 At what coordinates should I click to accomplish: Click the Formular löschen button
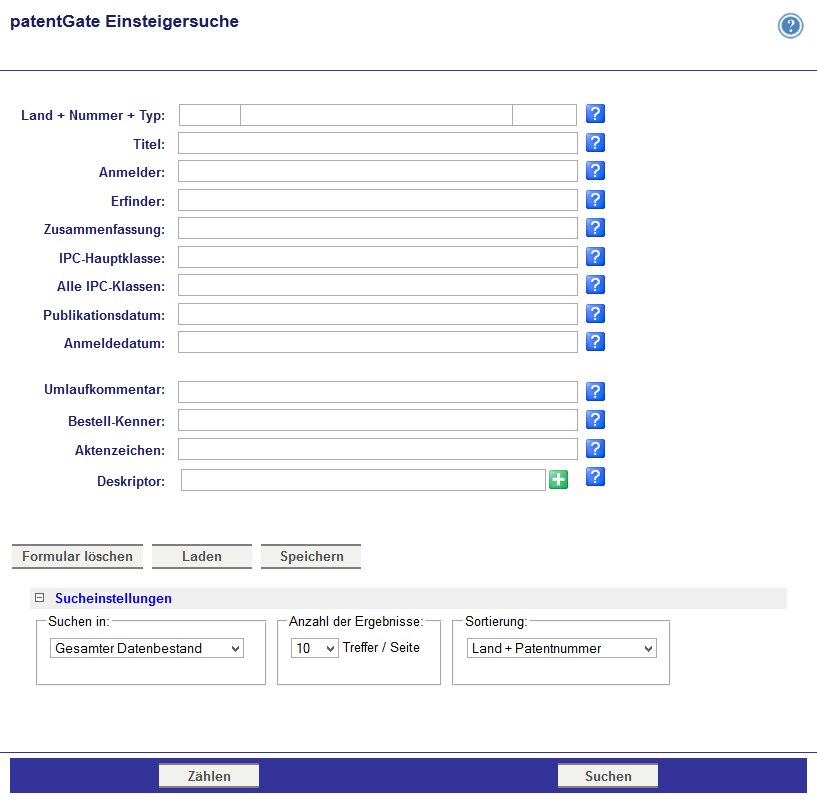(77, 557)
